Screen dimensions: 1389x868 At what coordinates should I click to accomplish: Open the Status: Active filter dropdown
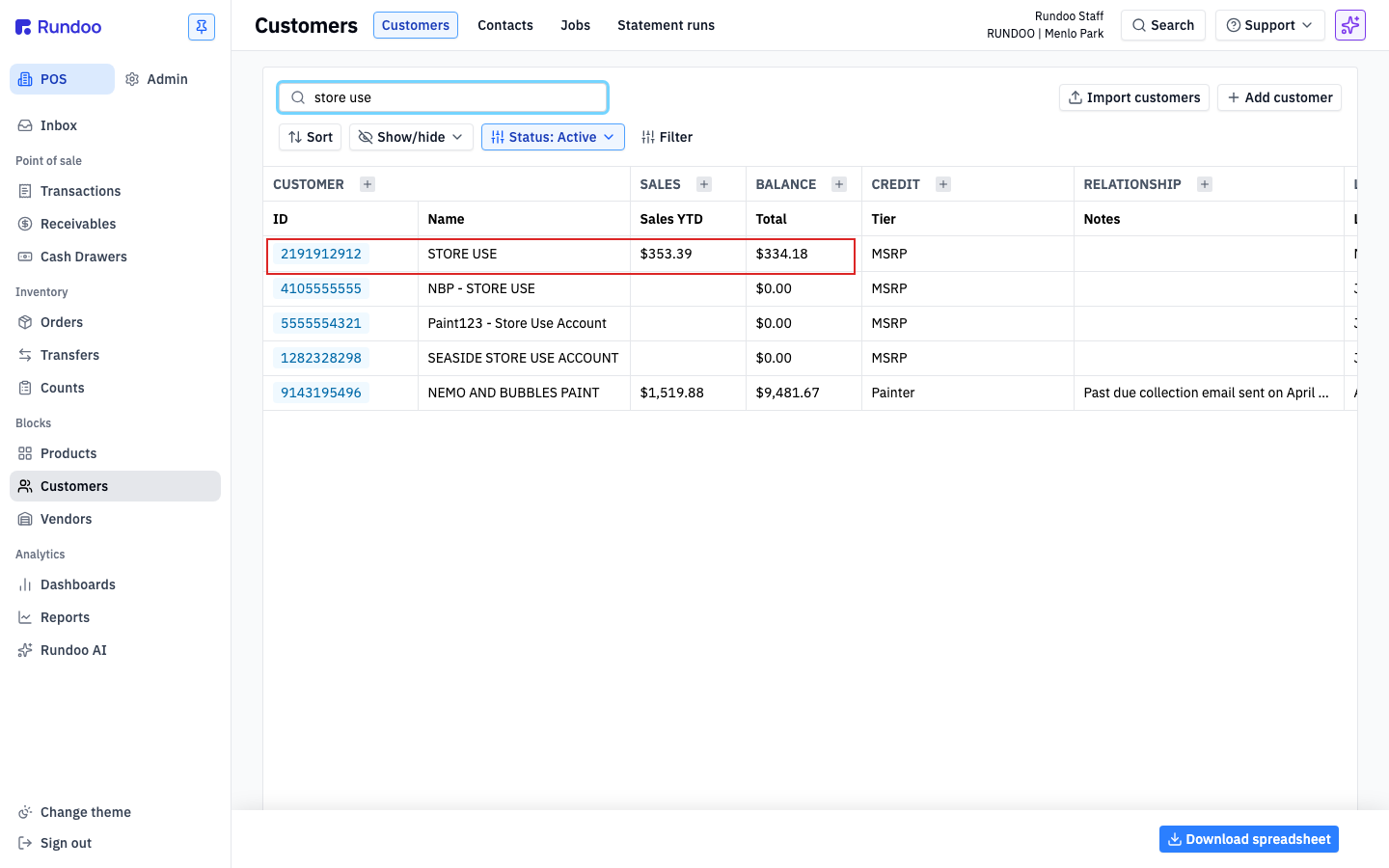click(553, 137)
